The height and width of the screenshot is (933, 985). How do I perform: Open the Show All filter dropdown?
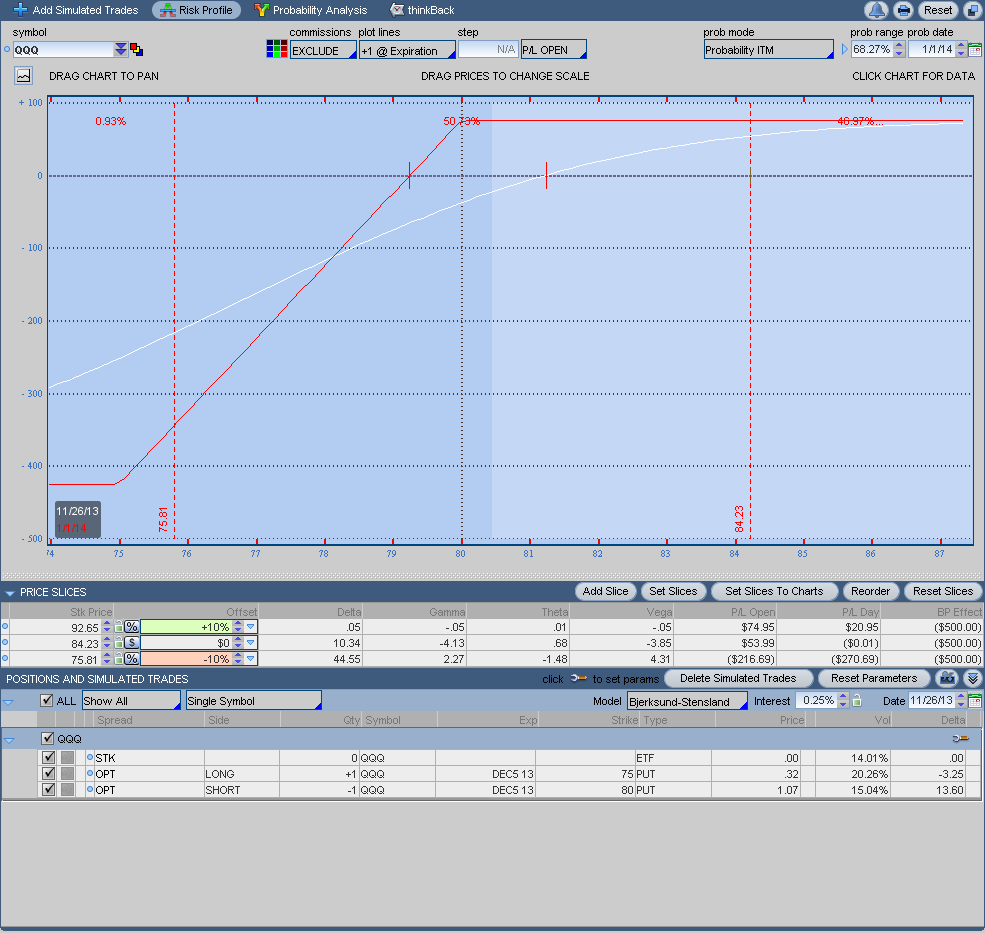tap(131, 701)
